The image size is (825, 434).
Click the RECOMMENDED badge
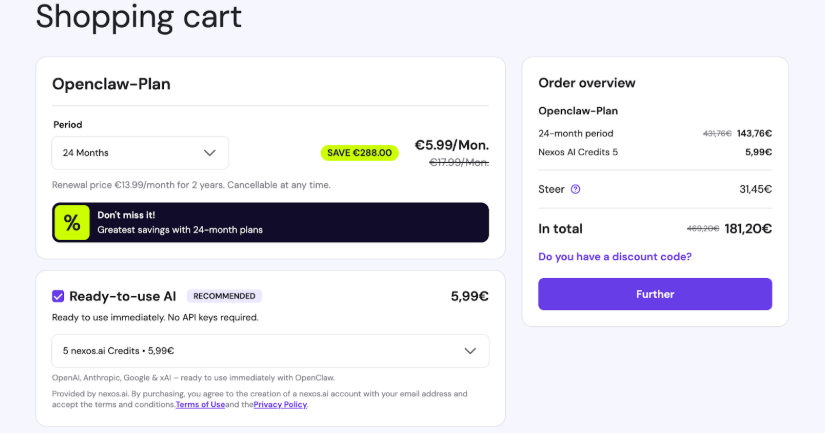point(224,296)
